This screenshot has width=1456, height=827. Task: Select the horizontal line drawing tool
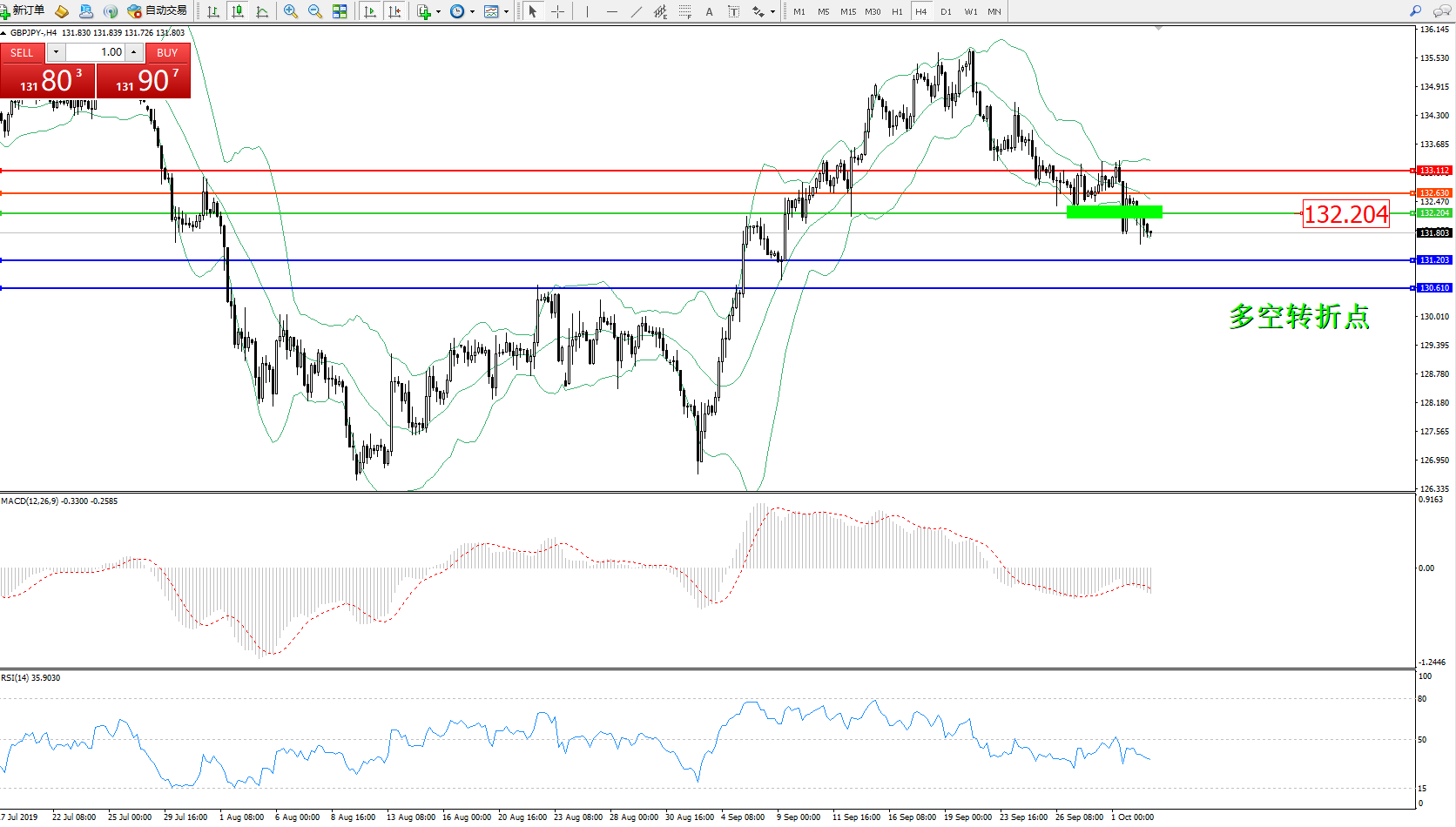(612, 11)
